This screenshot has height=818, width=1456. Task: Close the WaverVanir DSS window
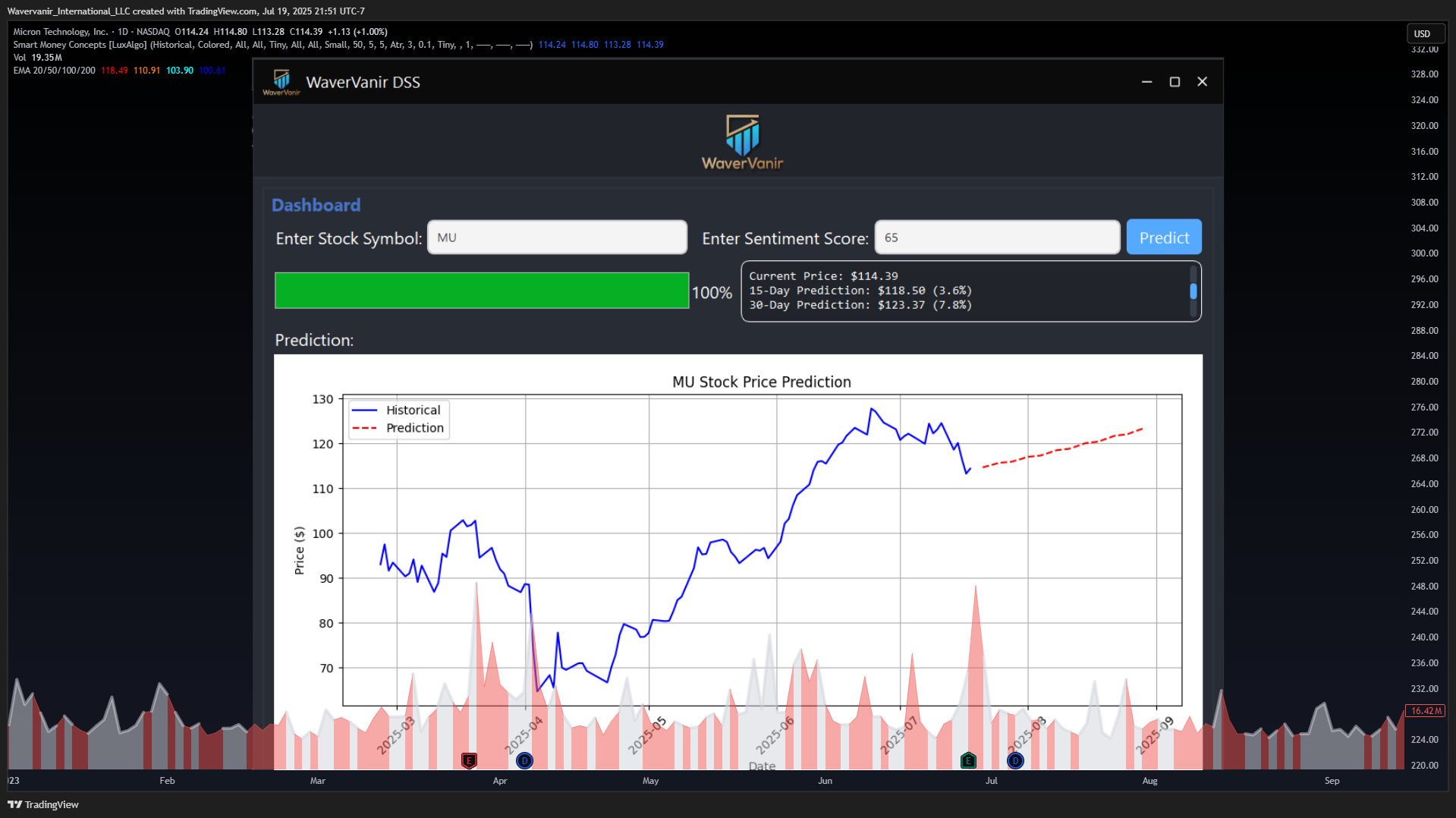point(1202,82)
